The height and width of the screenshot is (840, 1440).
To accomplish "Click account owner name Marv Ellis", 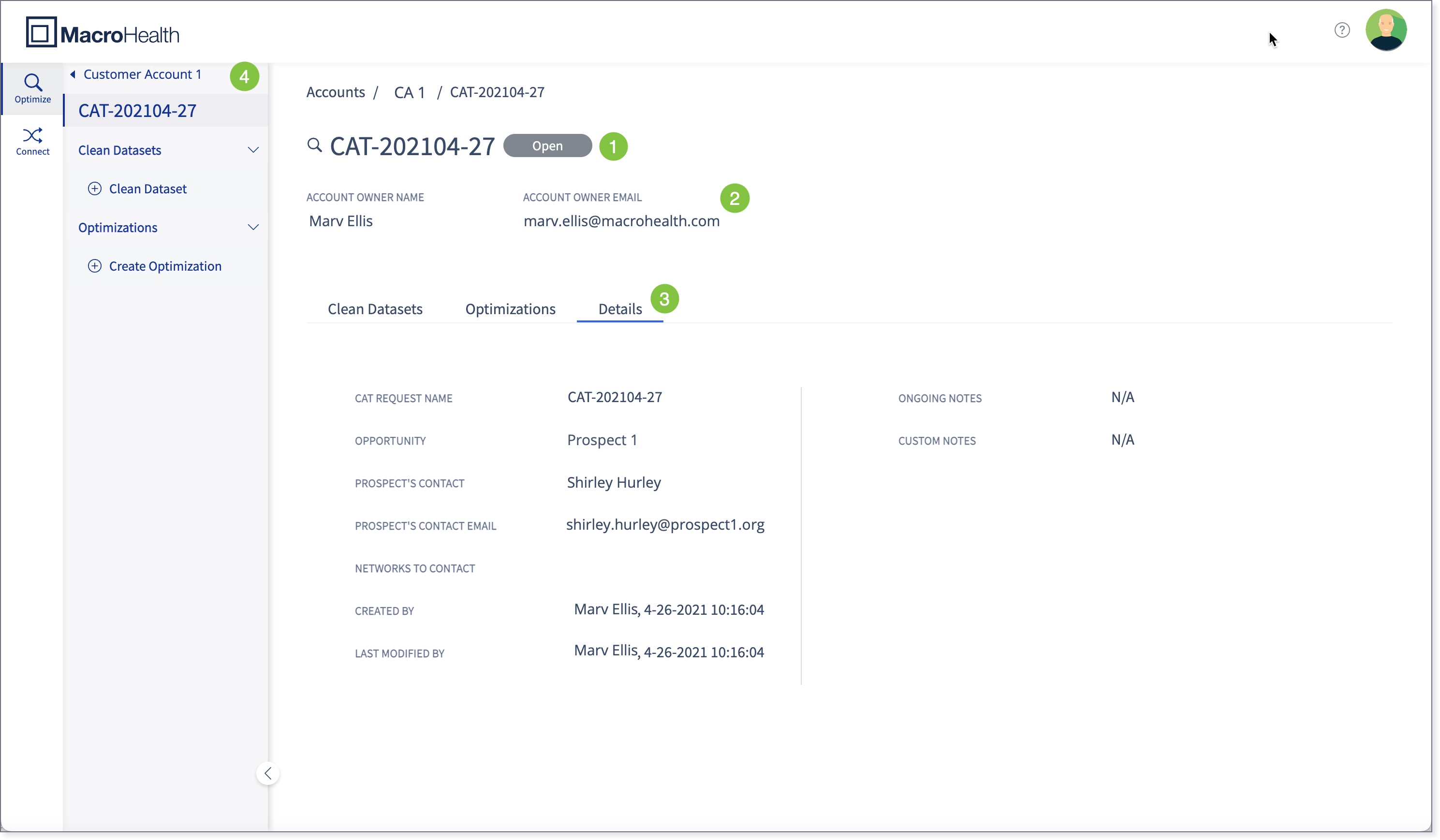I will [340, 221].
